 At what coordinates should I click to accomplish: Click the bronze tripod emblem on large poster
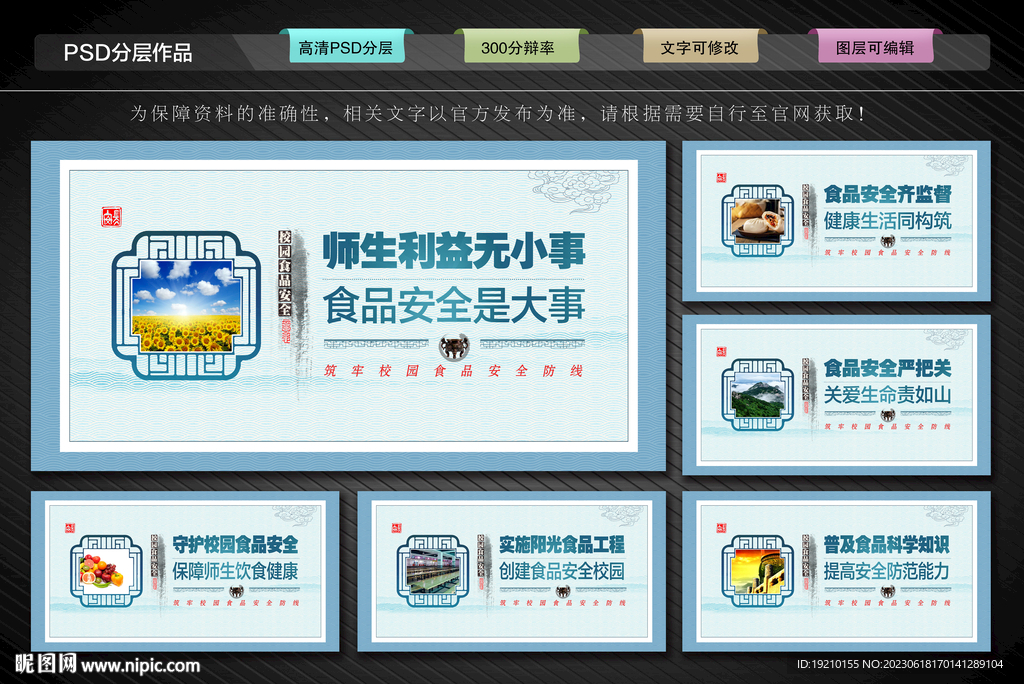(454, 346)
